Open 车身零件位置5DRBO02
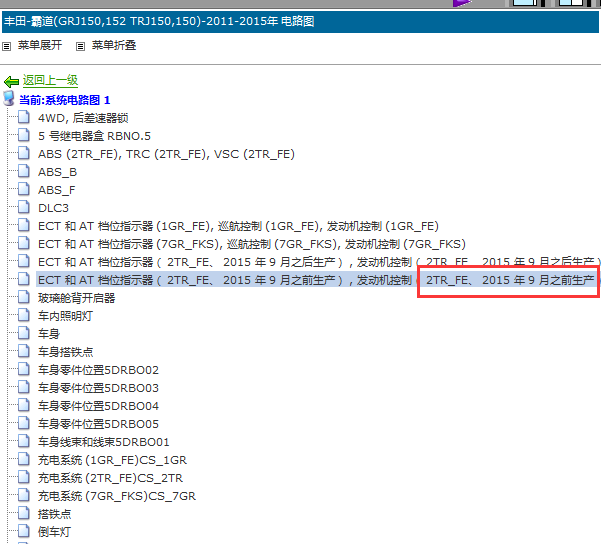This screenshot has width=601, height=544. pos(98,370)
